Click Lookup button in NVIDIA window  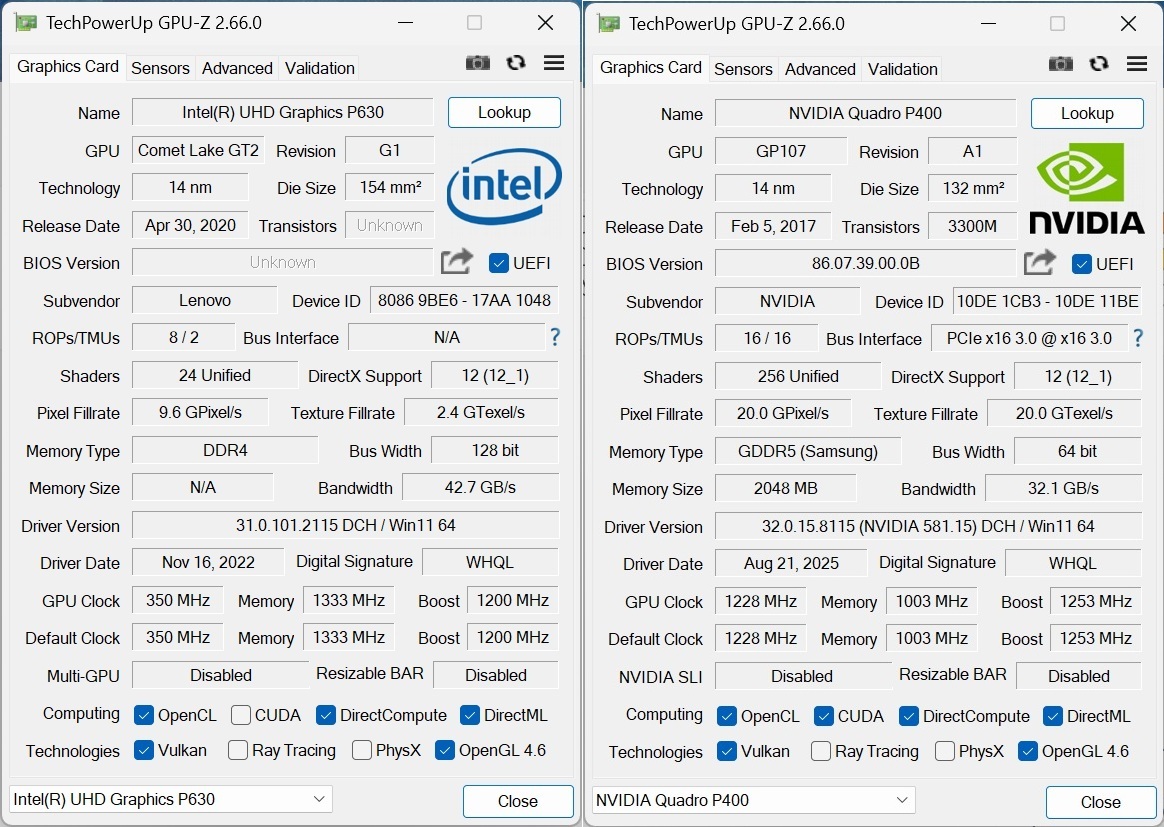1087,113
